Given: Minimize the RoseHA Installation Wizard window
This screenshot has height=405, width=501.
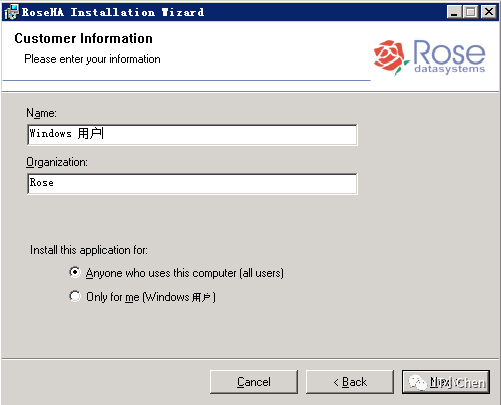Looking at the screenshot, I should click(454, 12).
